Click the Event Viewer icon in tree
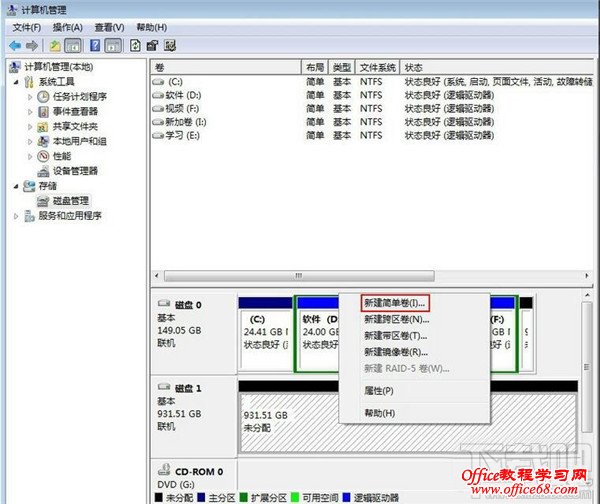Viewport: 600px width, 504px height. pos(44,111)
